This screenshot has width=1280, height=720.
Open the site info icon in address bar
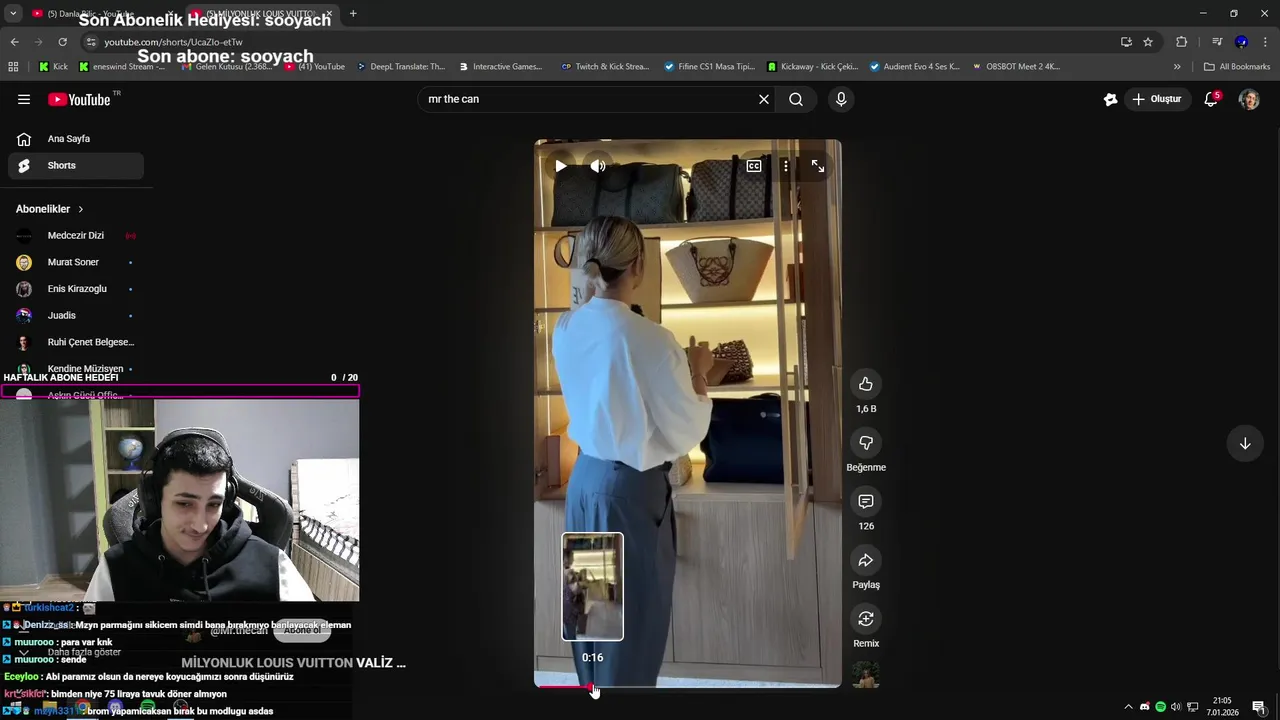tap(91, 42)
